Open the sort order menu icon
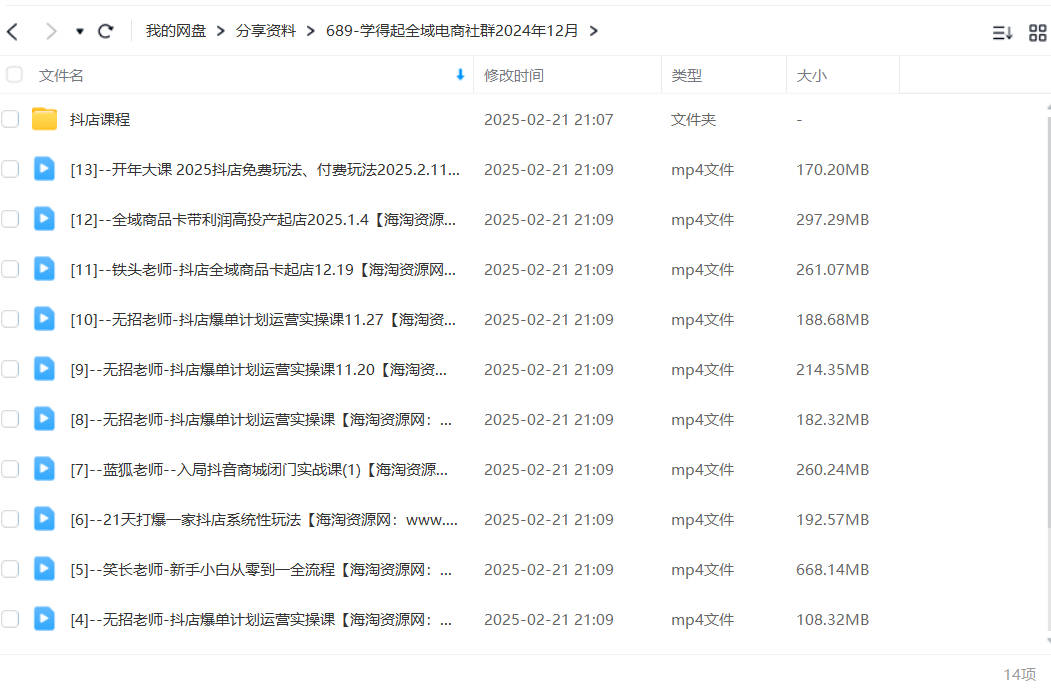The image size is (1051, 693). point(1002,32)
